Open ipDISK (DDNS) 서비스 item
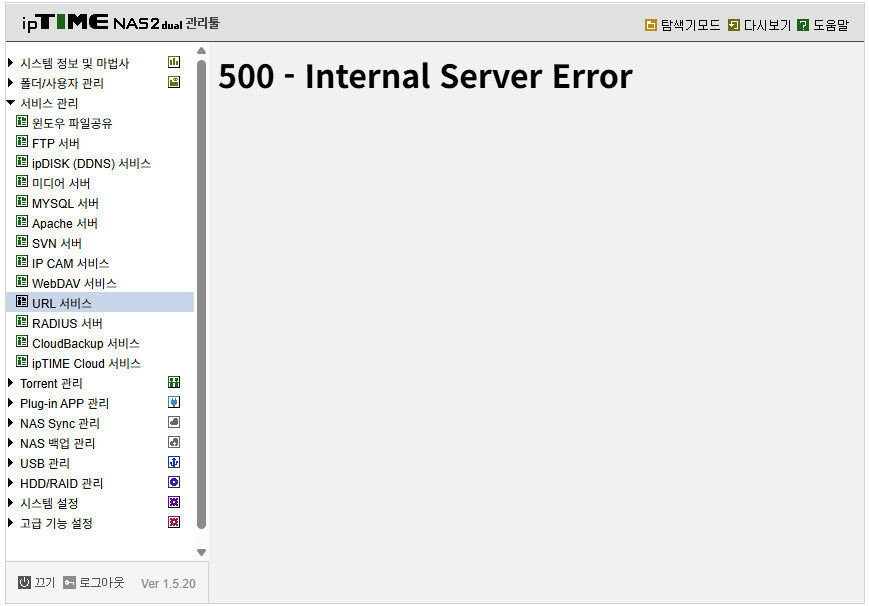869x606 pixels. pyautogui.click(x=83, y=163)
